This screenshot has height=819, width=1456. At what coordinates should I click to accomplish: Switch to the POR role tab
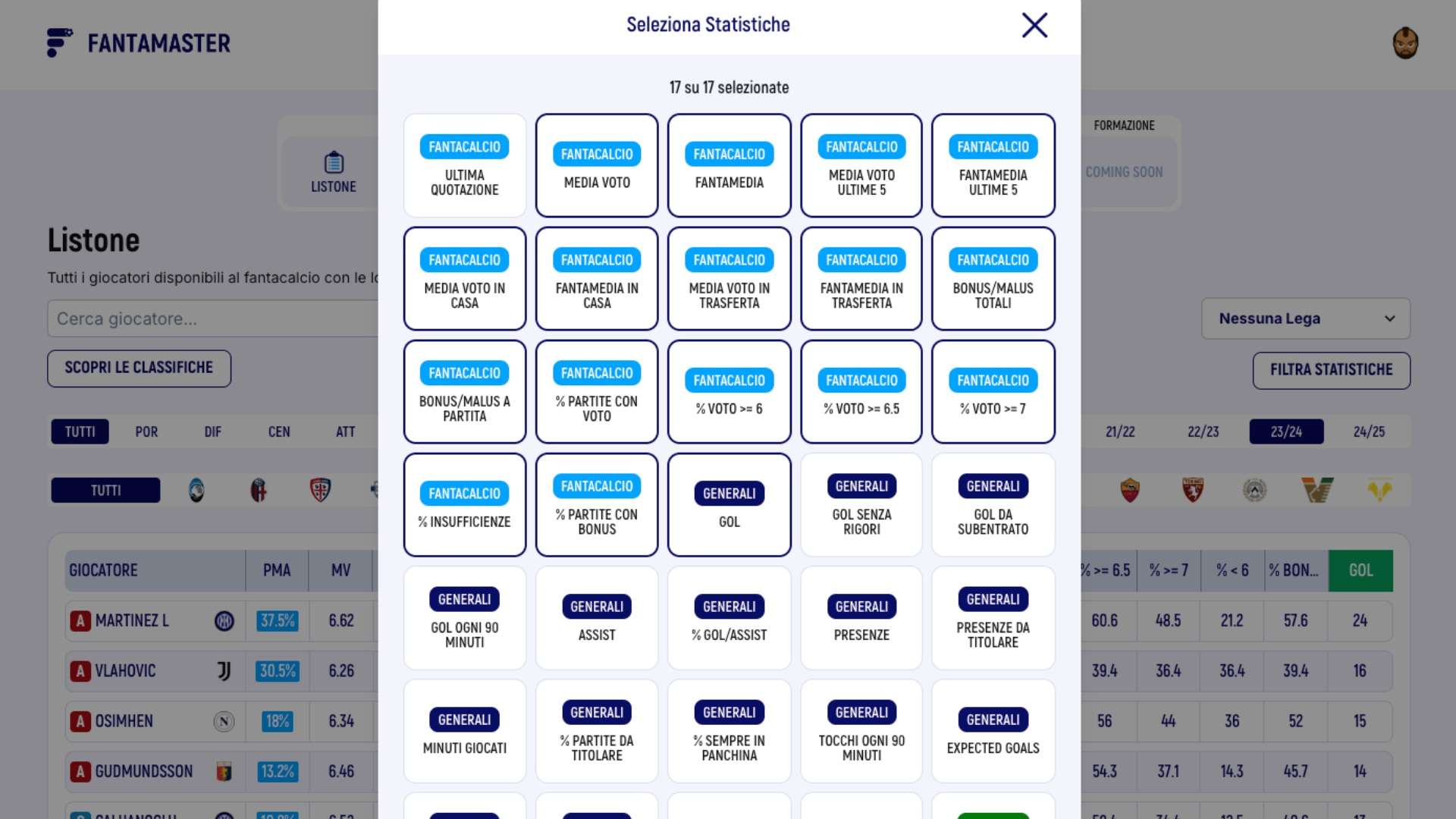click(146, 432)
